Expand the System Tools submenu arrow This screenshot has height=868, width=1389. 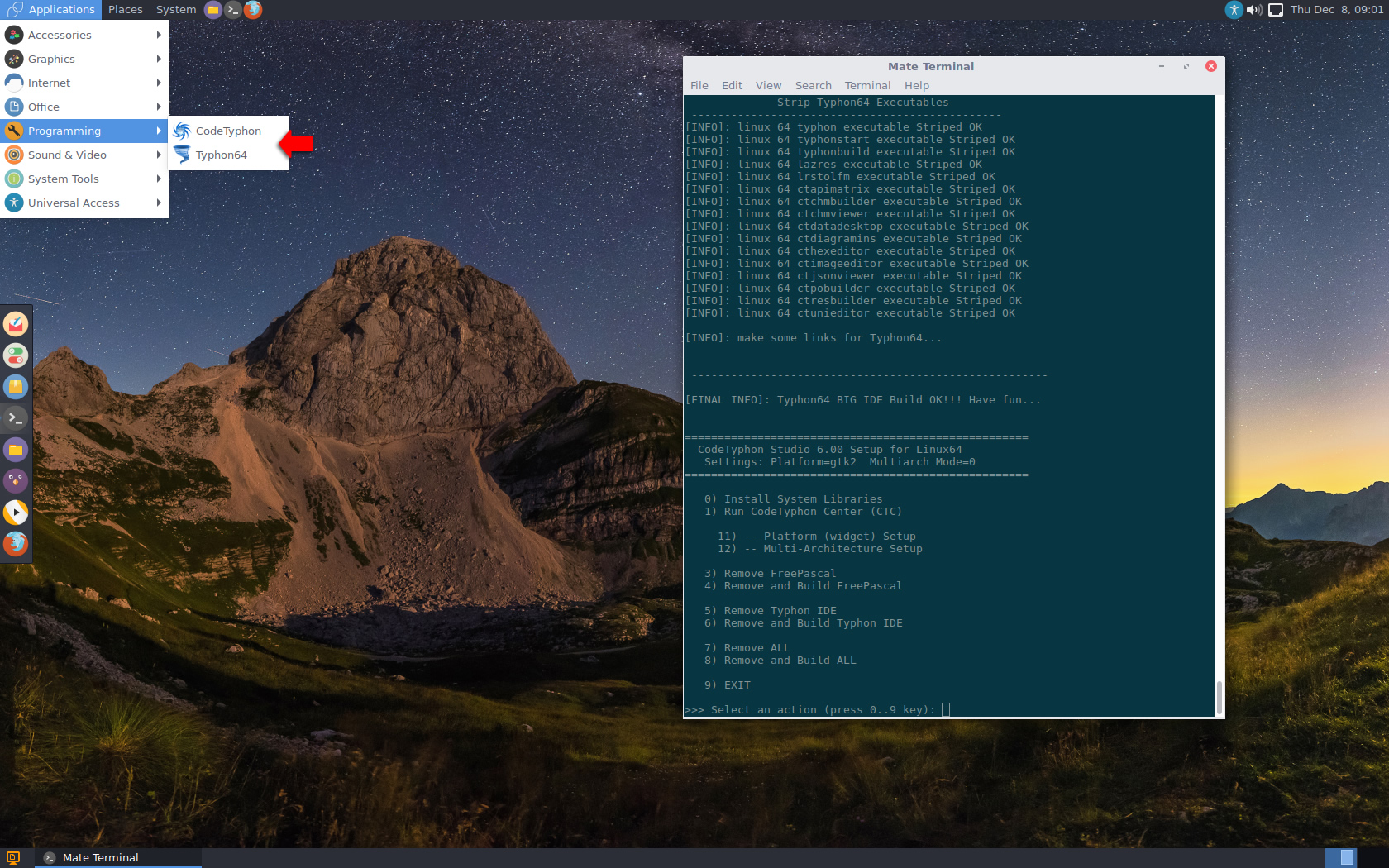click(x=159, y=179)
